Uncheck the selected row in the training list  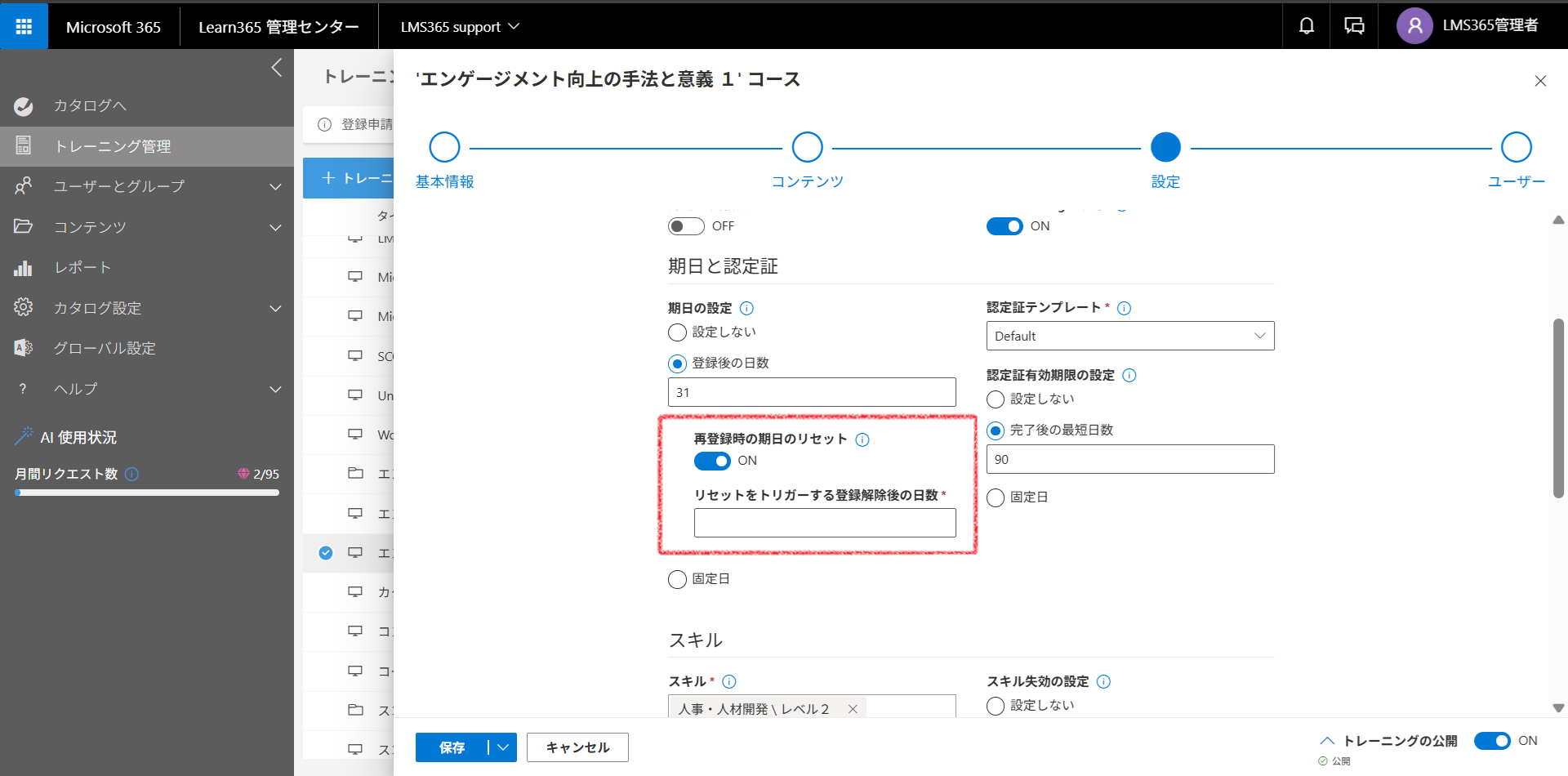[x=326, y=553]
